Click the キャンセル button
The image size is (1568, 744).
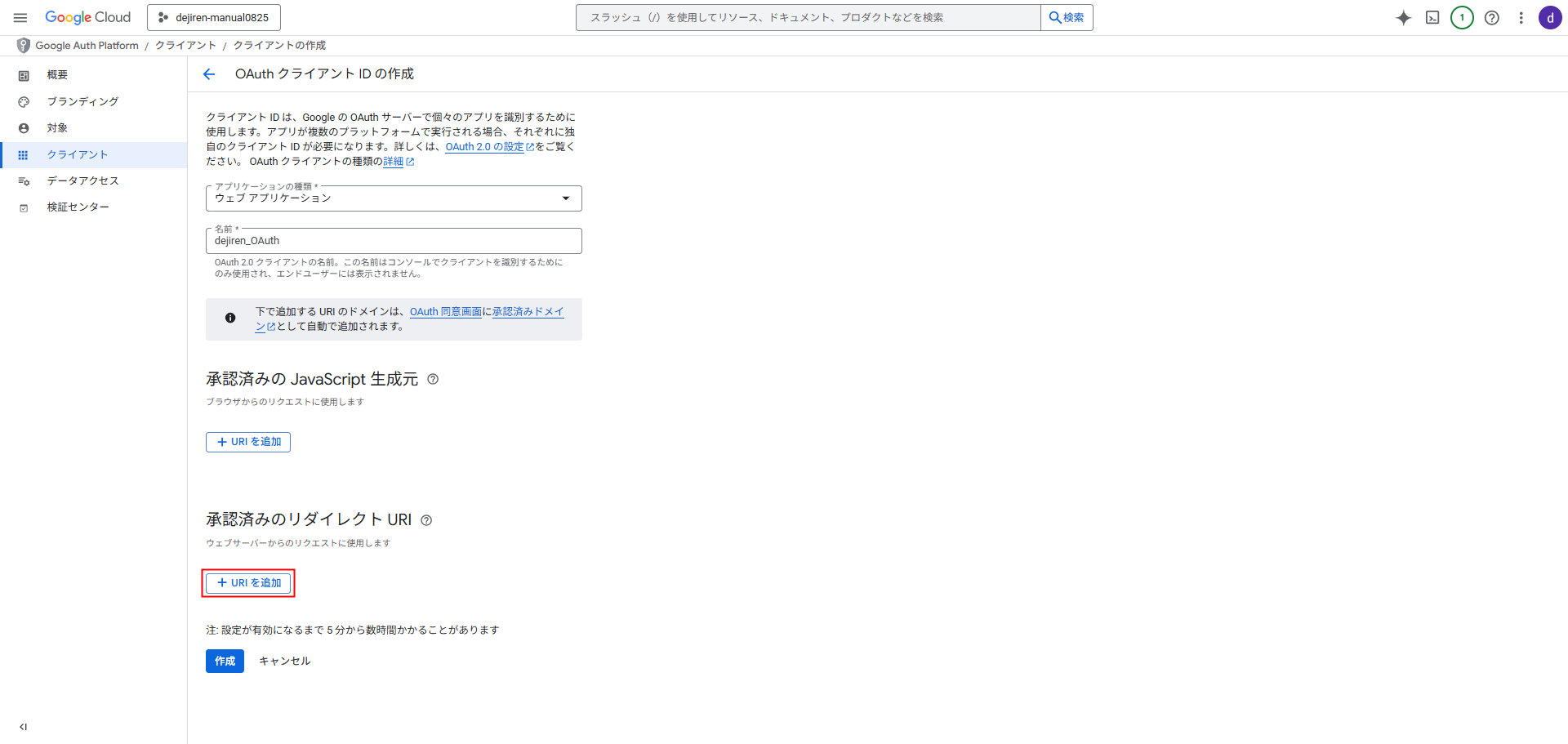point(284,661)
